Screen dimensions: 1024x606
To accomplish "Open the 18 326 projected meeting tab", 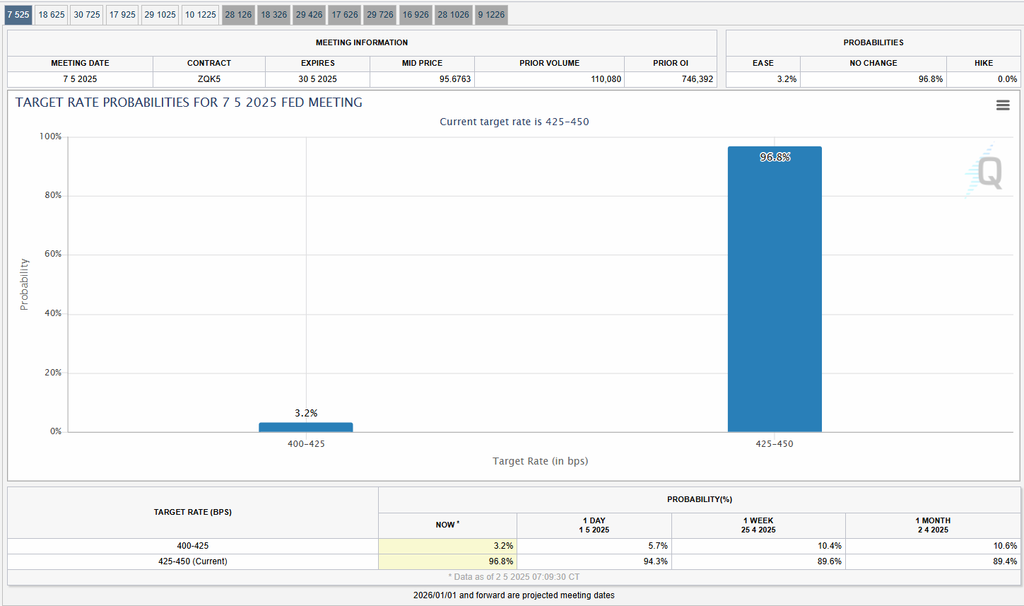I will point(273,15).
